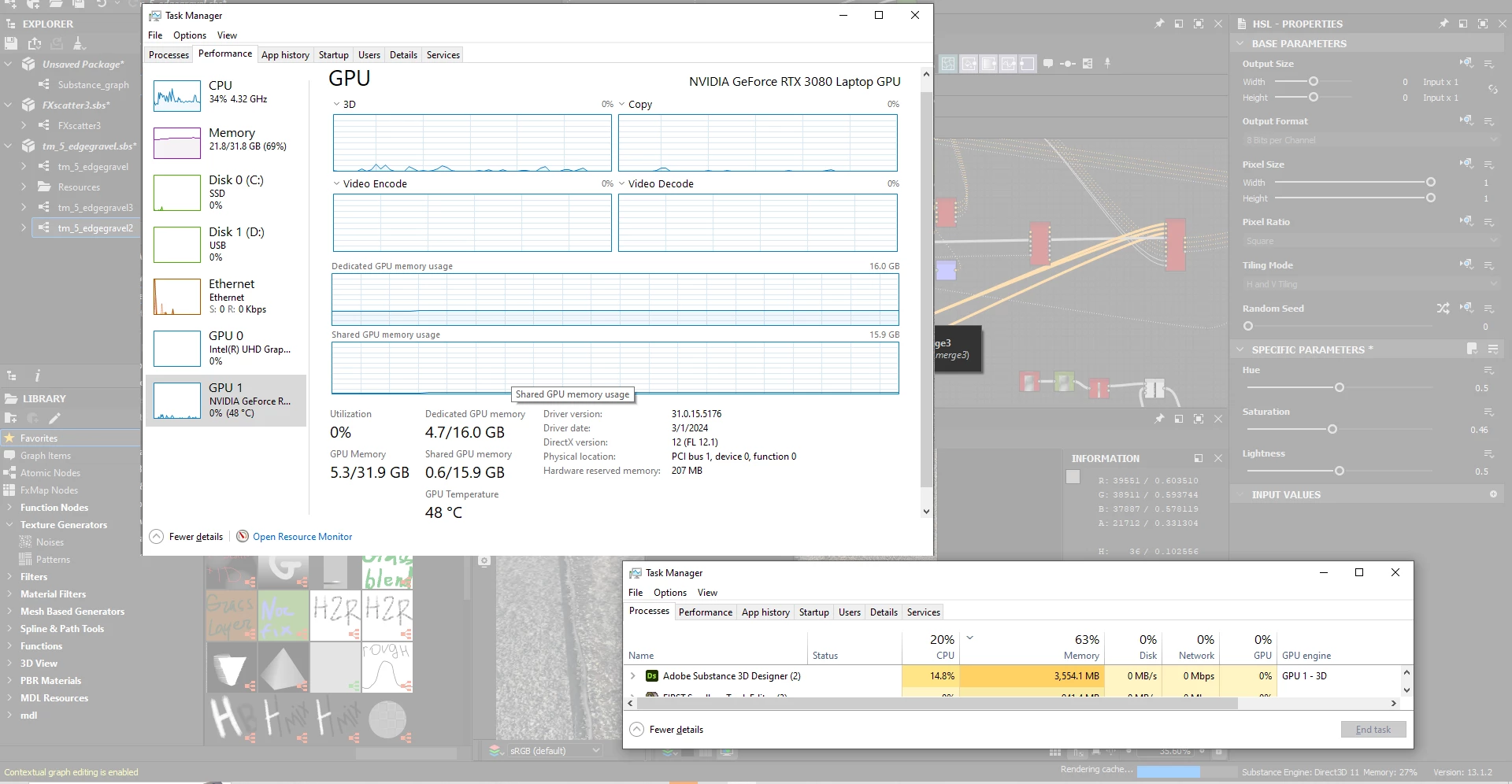
Task: Click the info 'i' icon below Explorer
Action: pyautogui.click(x=37, y=376)
